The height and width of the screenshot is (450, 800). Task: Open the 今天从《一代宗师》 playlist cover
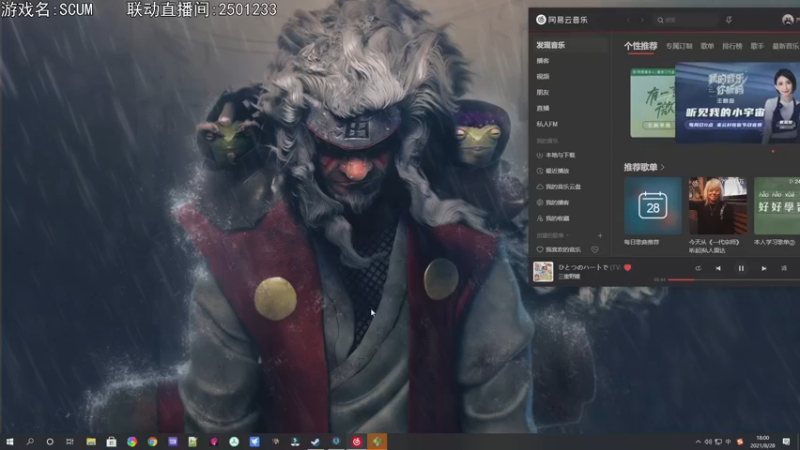click(718, 206)
